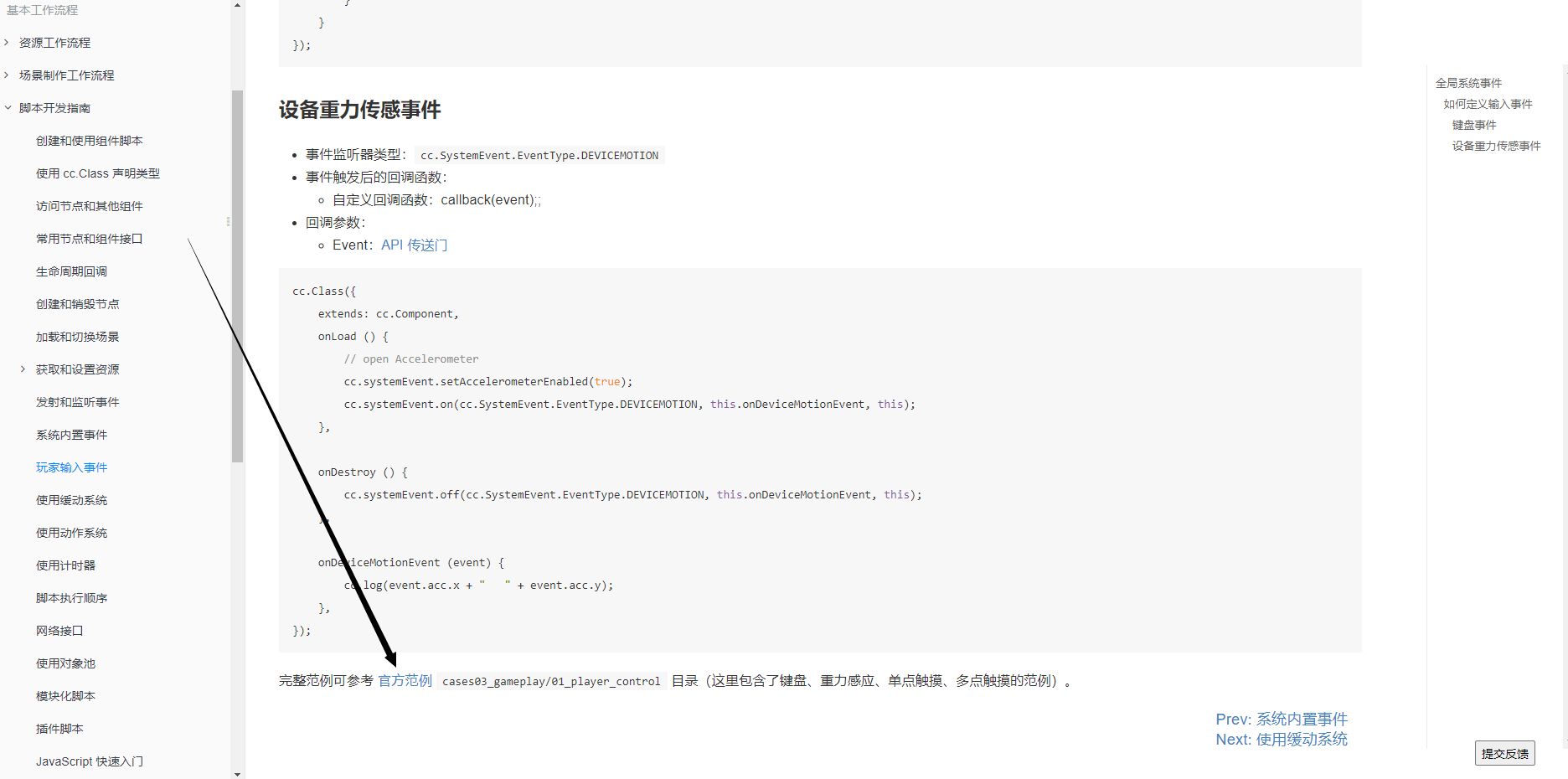Collapse the 脚本开发指南 section chevron
Screen dimensions: 1568x779
pyautogui.click(x=8, y=108)
